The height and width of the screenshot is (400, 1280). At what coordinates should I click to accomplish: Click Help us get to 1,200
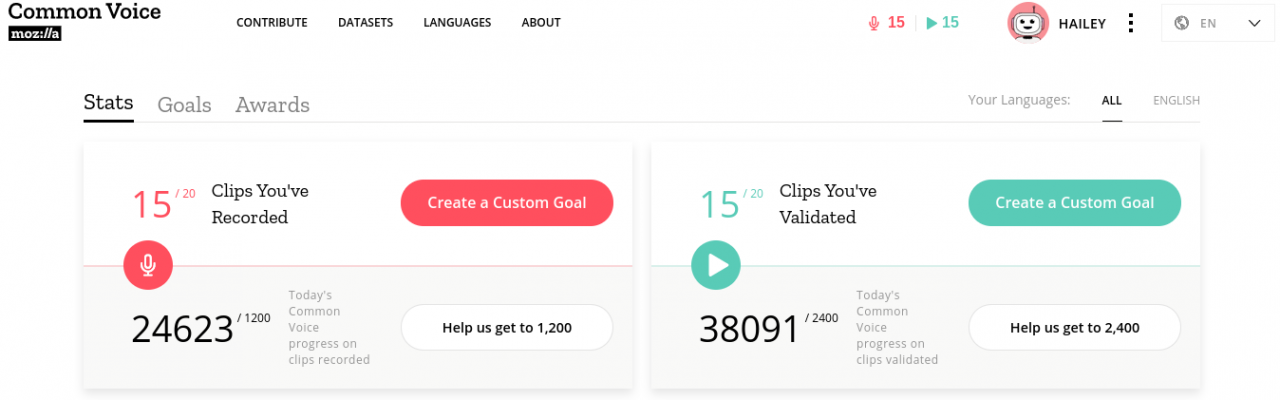507,327
